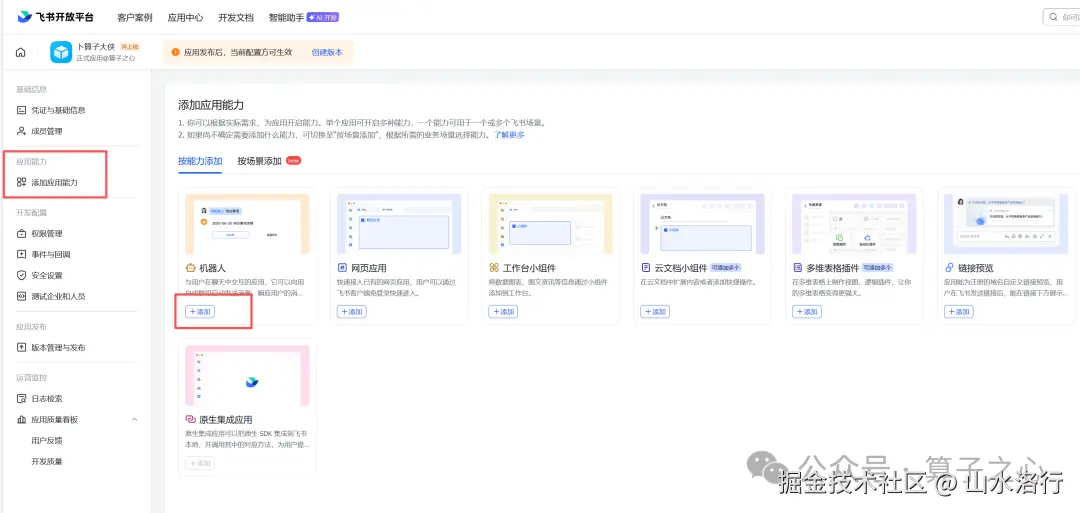Open 用户反馈 under 应用质量看板
The image size is (1080, 513).
[47, 440]
